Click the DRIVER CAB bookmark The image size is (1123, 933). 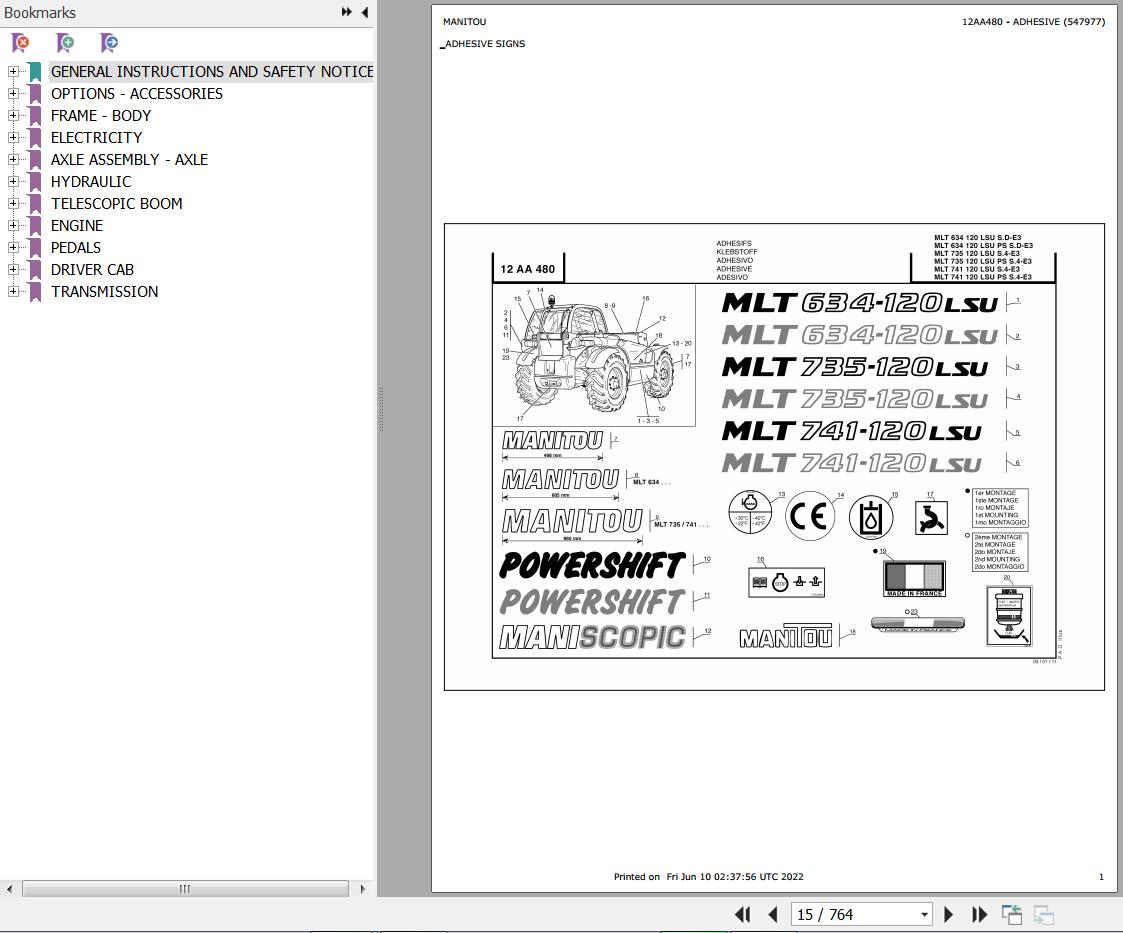point(92,269)
